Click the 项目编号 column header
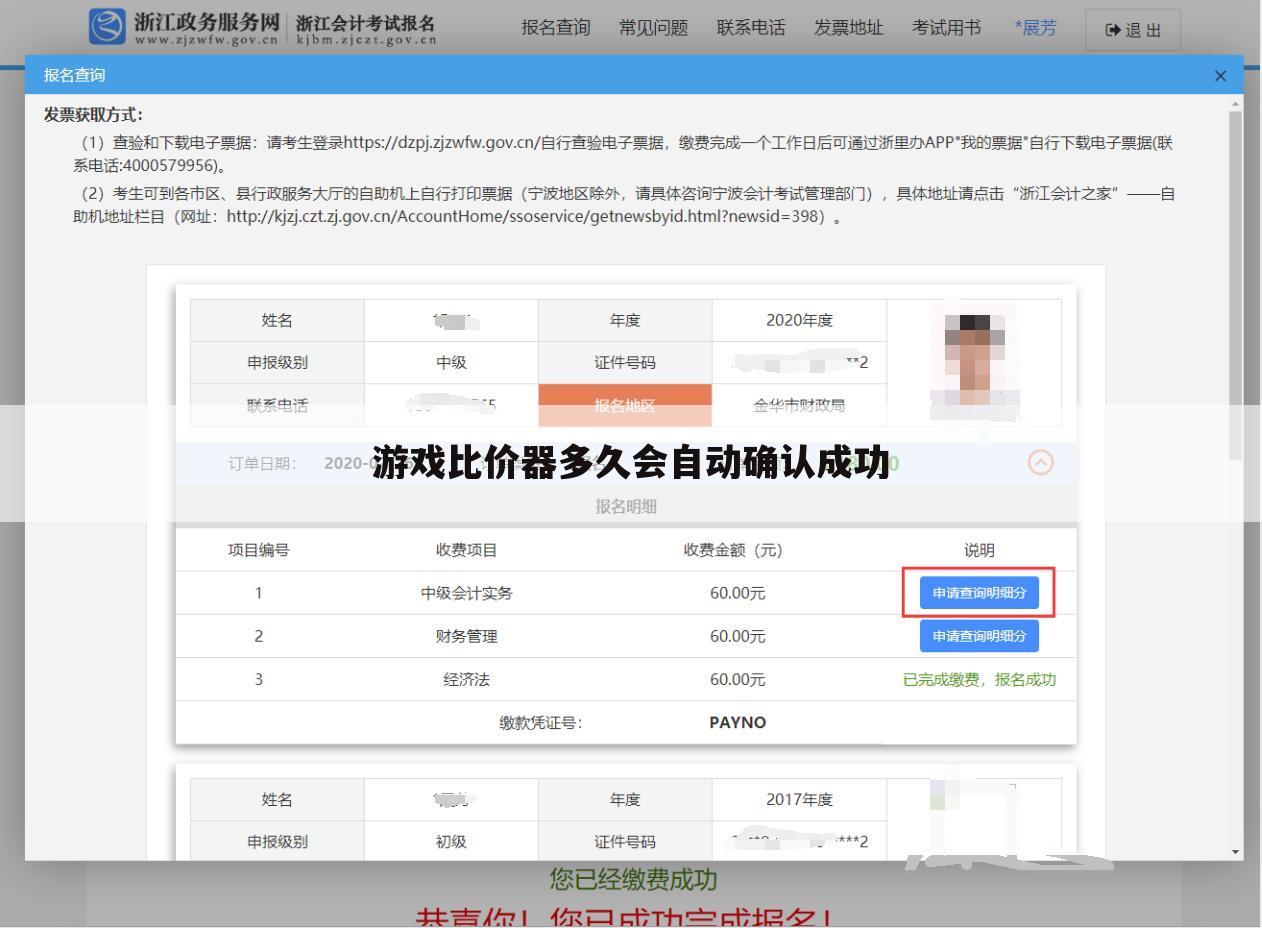The image size is (1262, 928). 259,550
